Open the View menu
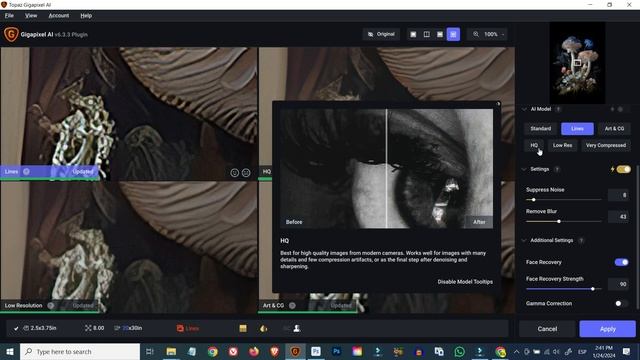This screenshot has width=640, height=360. (31, 16)
